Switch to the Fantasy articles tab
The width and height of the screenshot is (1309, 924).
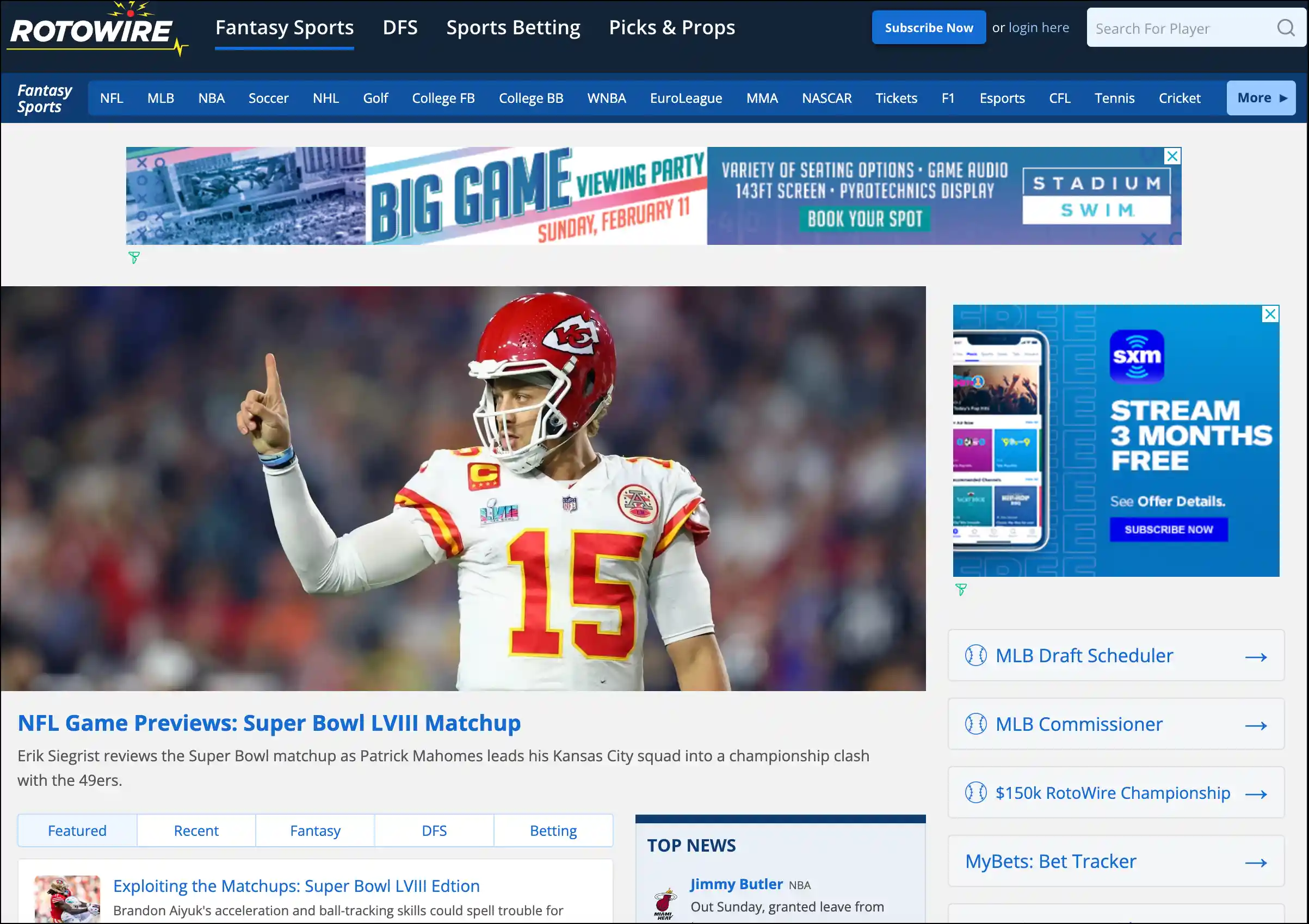pos(315,830)
